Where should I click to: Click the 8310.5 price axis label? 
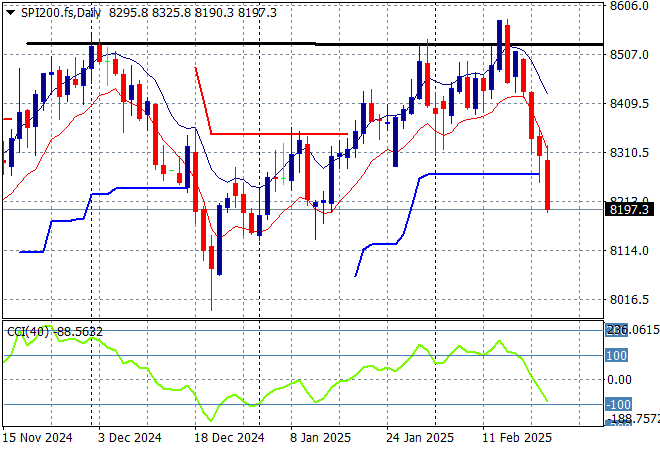tap(629, 152)
